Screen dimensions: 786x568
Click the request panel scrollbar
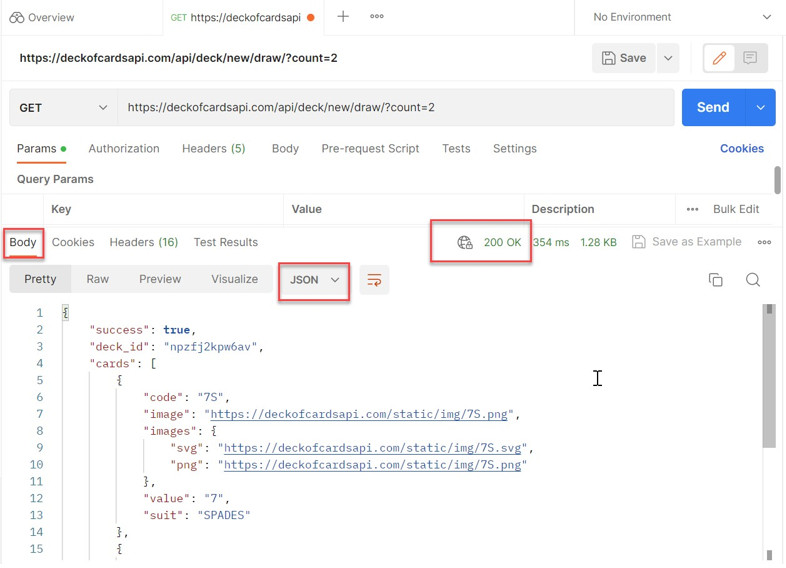[x=777, y=180]
